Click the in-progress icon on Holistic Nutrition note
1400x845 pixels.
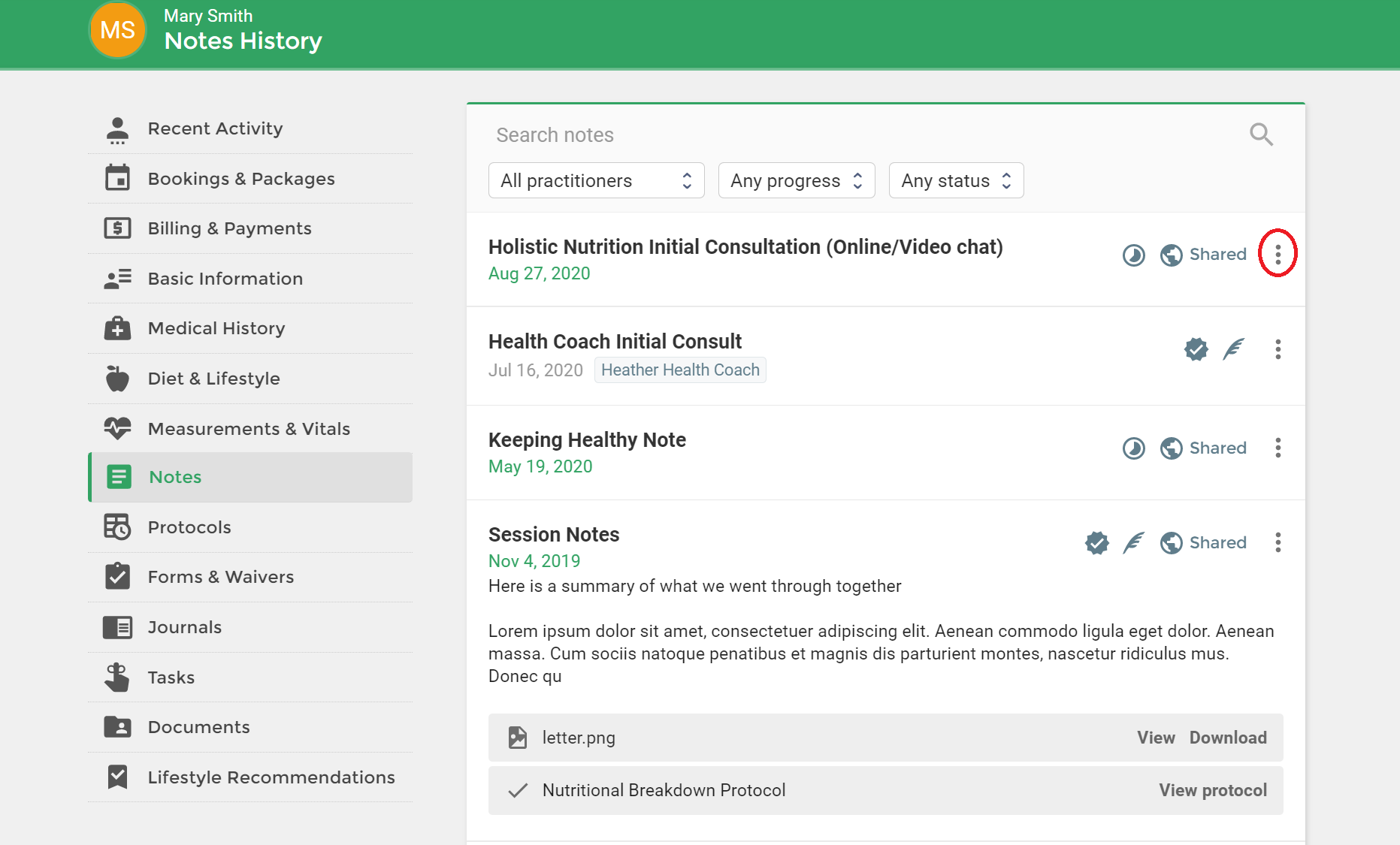(1134, 255)
